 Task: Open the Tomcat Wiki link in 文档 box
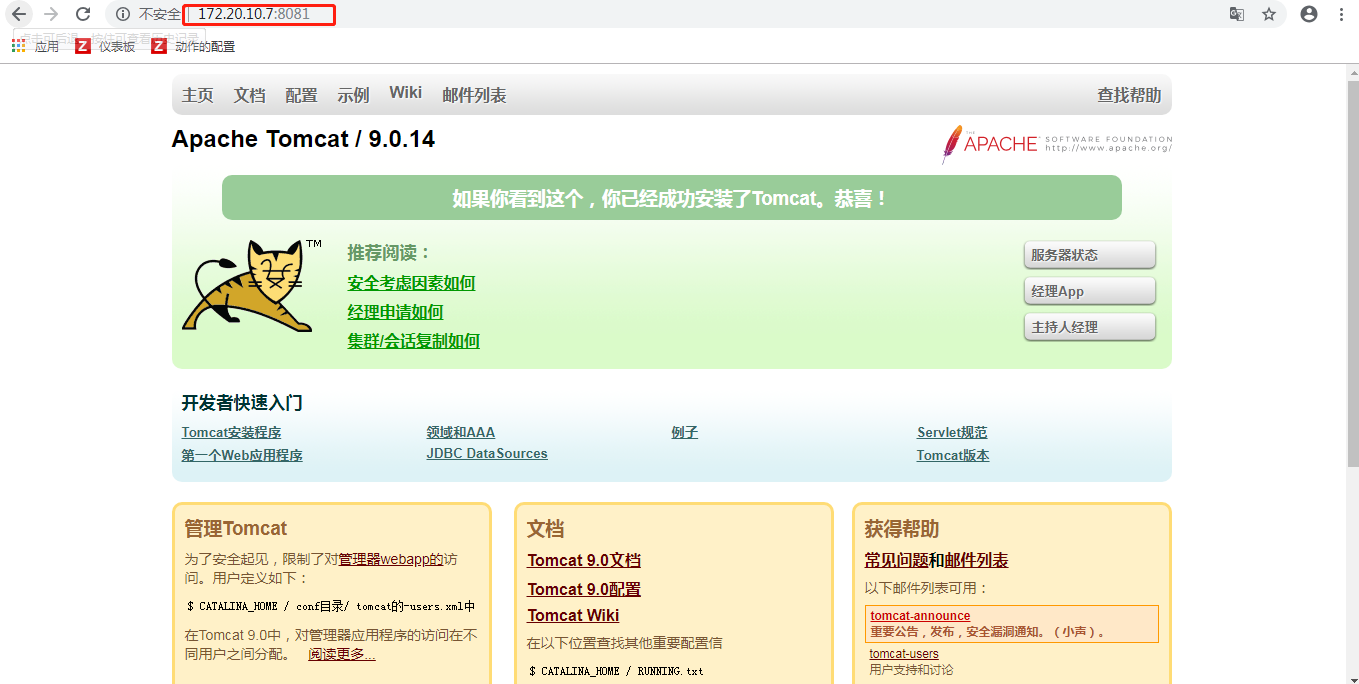(x=573, y=615)
